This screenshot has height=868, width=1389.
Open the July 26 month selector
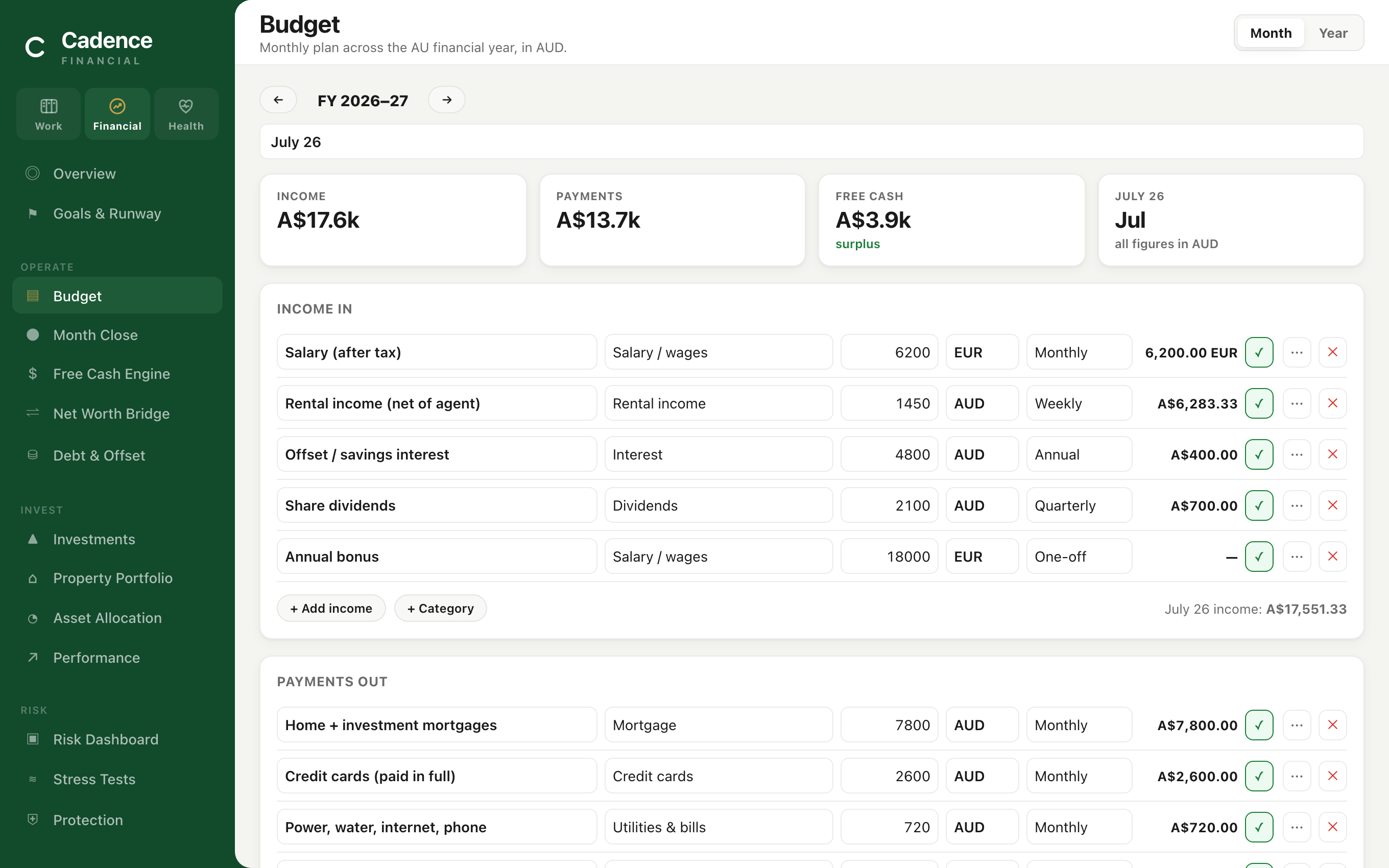[811, 142]
